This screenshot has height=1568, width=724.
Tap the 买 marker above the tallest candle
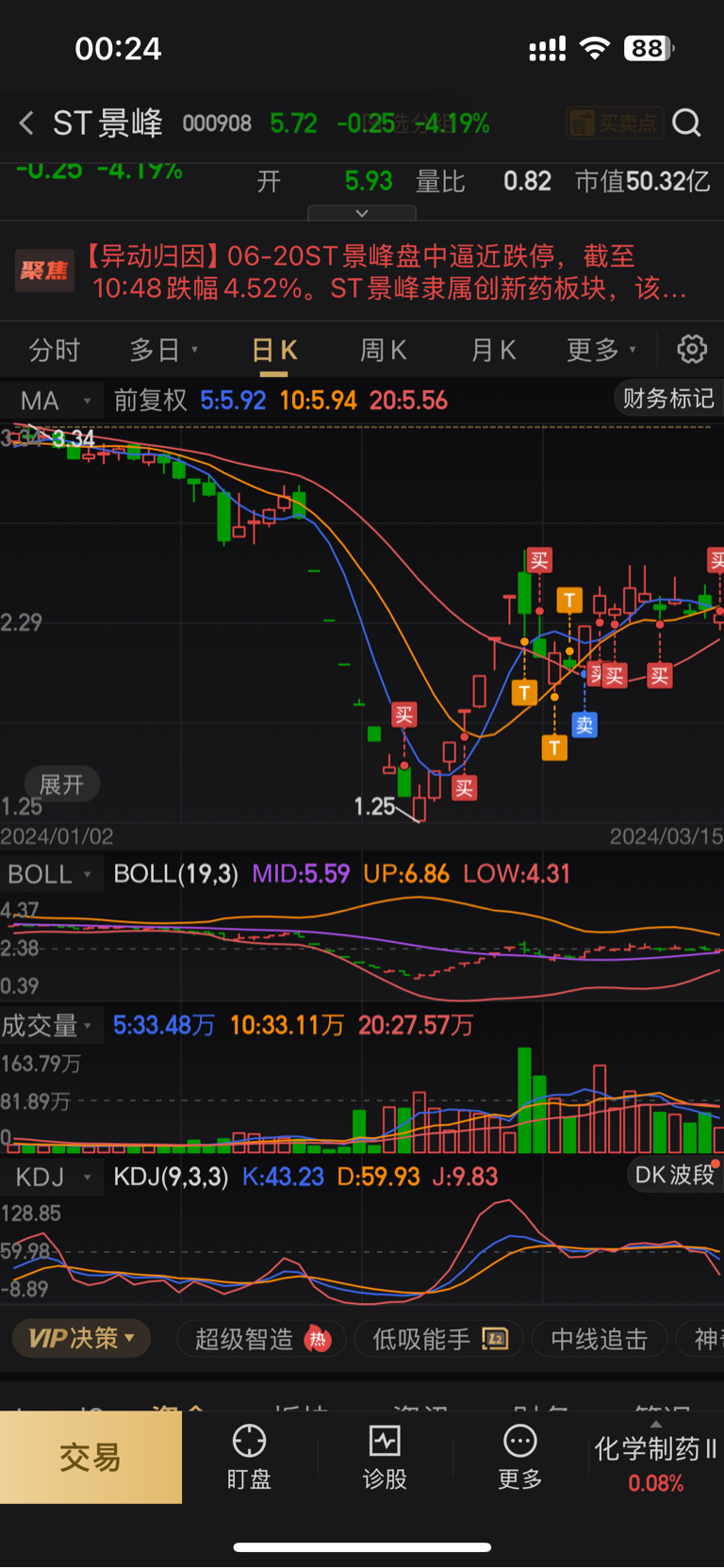(x=539, y=561)
